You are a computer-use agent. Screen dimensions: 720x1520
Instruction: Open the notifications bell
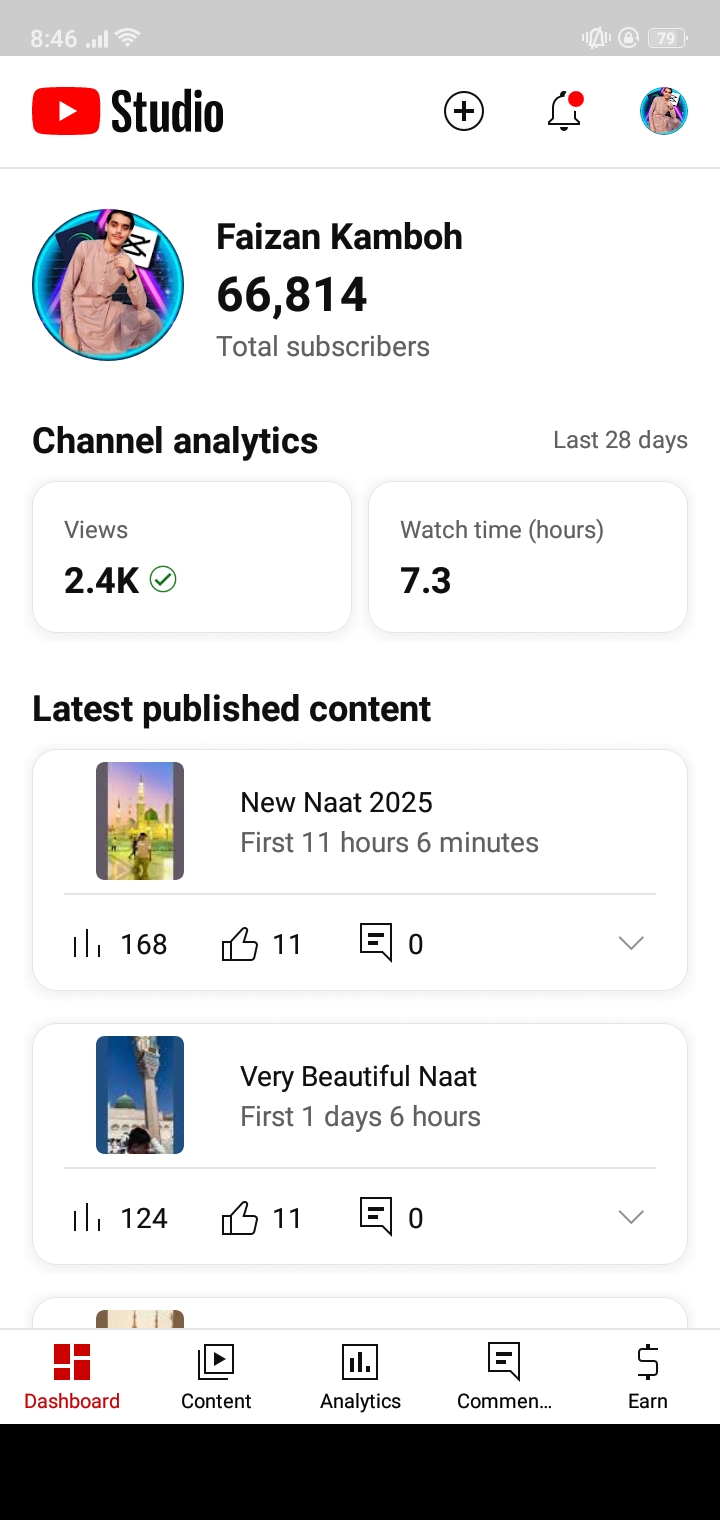(565, 111)
